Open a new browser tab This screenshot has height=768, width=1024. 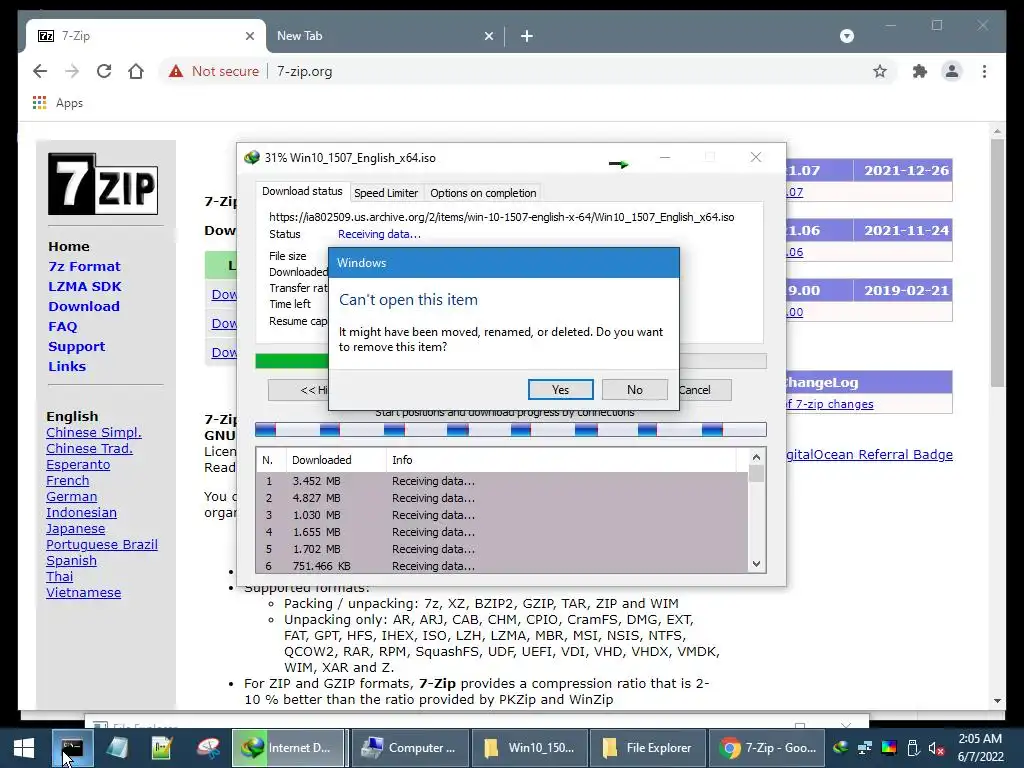526,36
